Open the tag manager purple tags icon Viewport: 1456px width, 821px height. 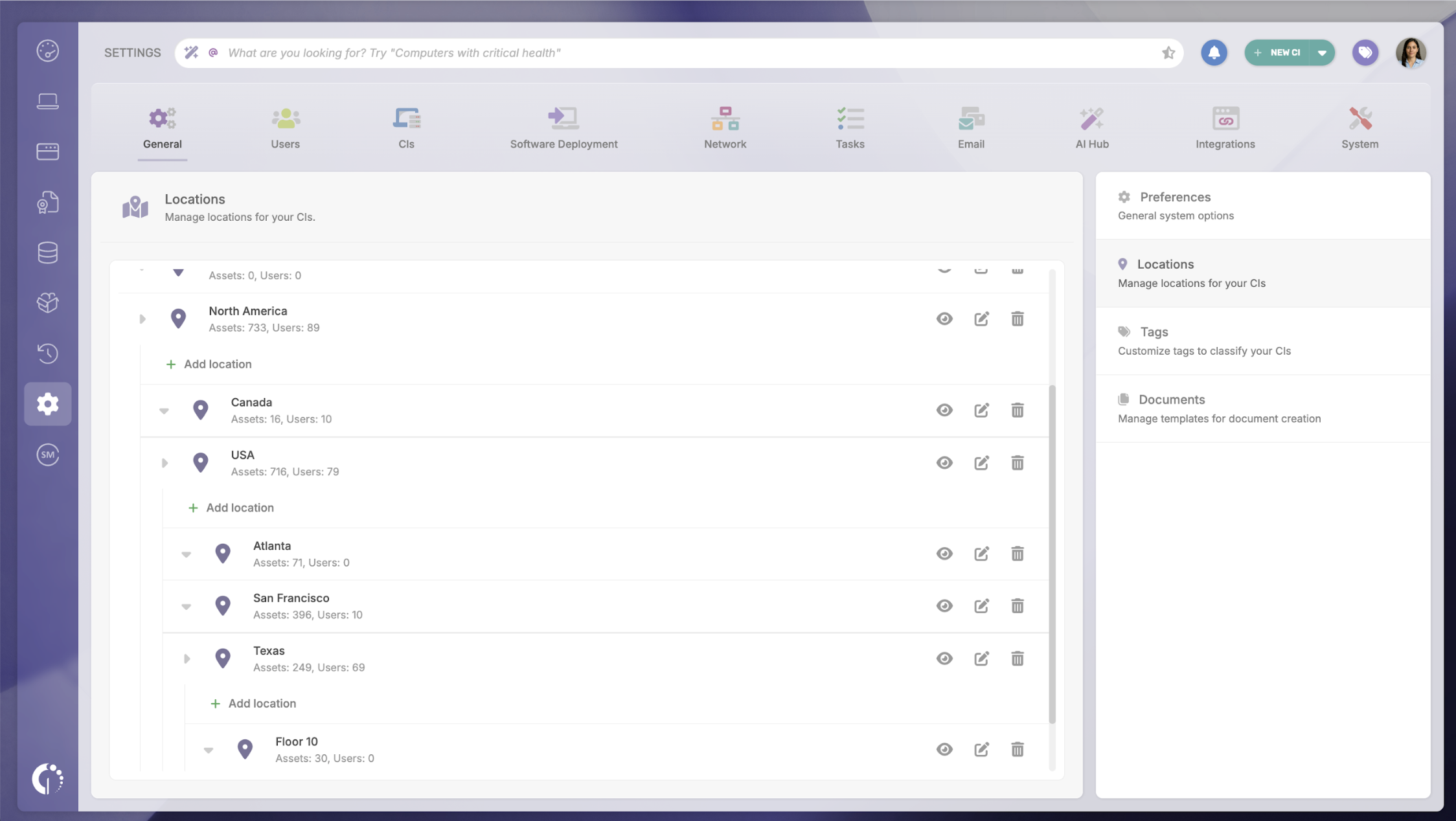click(1365, 52)
